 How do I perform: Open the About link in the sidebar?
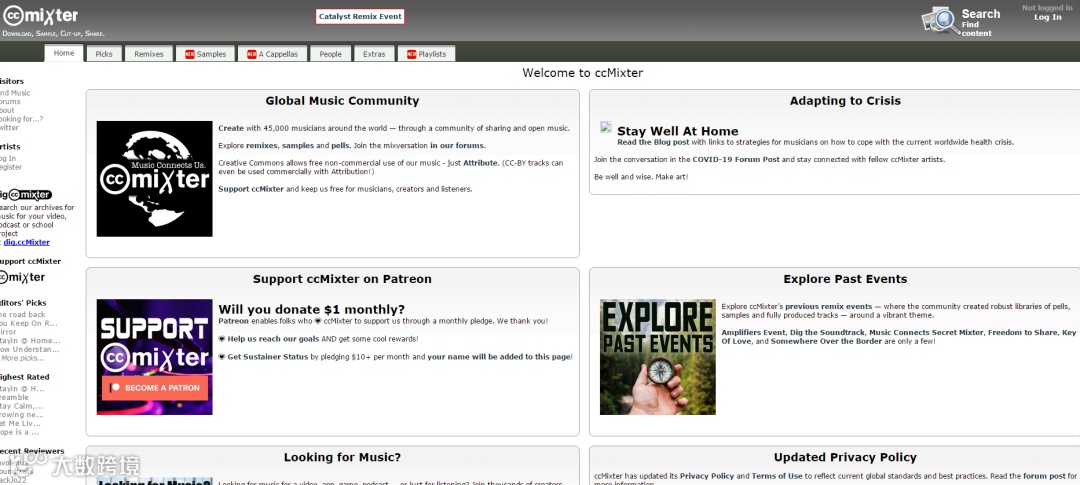click(x=7, y=110)
